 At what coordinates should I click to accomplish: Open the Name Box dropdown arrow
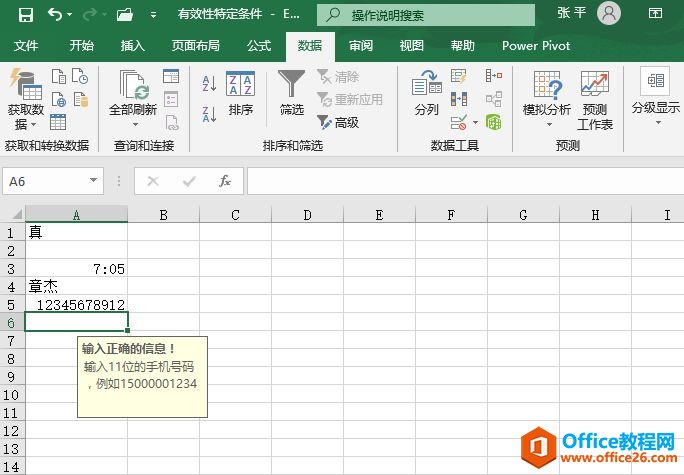pyautogui.click(x=93, y=181)
